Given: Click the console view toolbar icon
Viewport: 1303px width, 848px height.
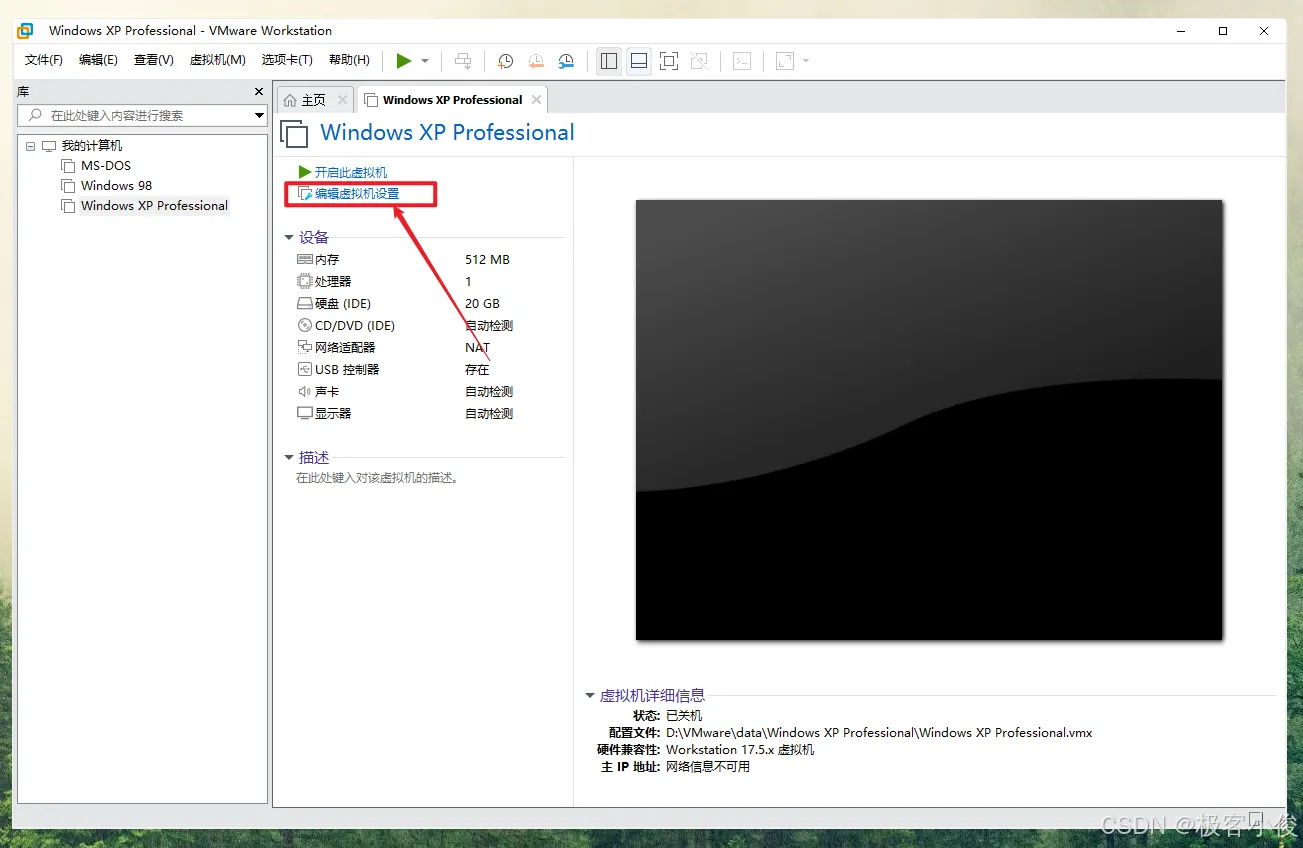Looking at the screenshot, I should [742, 61].
